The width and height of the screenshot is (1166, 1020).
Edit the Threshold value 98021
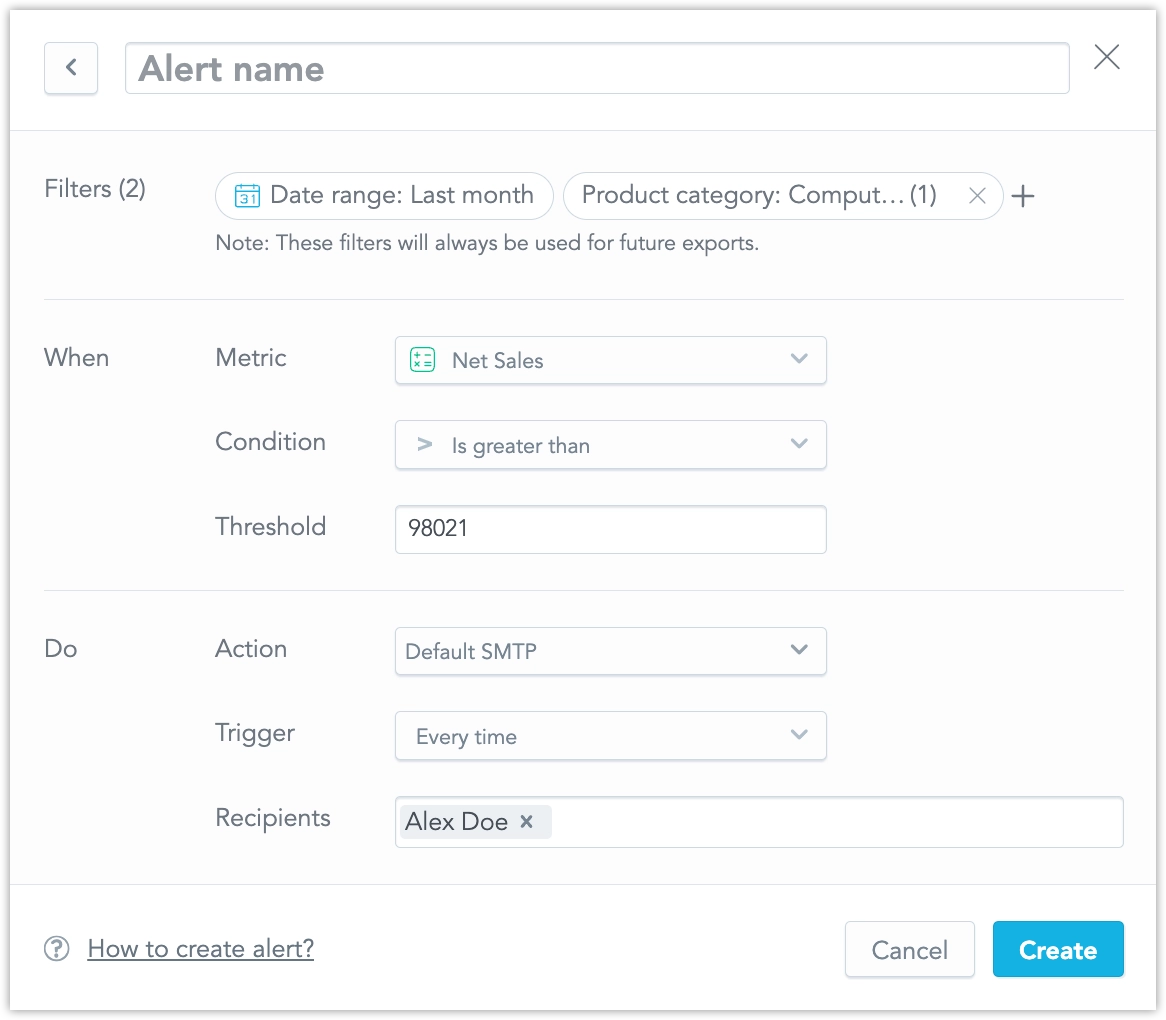pos(610,529)
